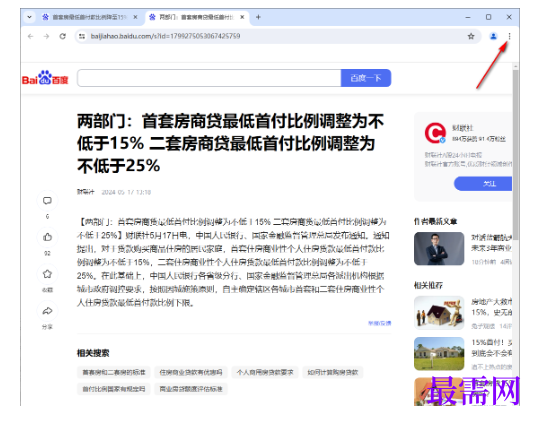Click the profile avatar icon
Viewport: 539px width, 422px height.
coord(493,36)
